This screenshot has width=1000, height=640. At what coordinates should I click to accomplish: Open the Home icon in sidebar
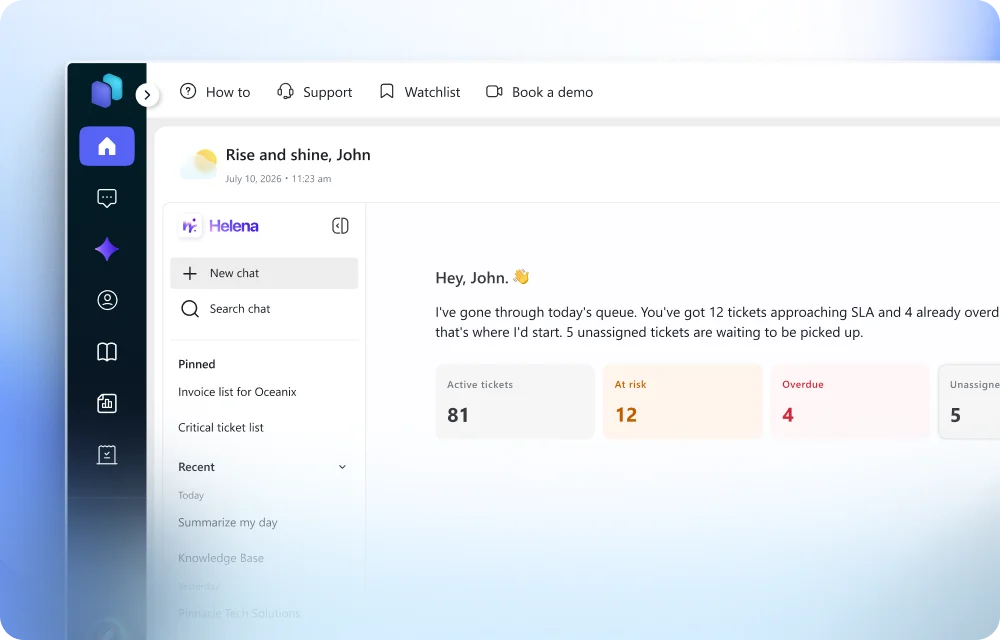pos(107,146)
